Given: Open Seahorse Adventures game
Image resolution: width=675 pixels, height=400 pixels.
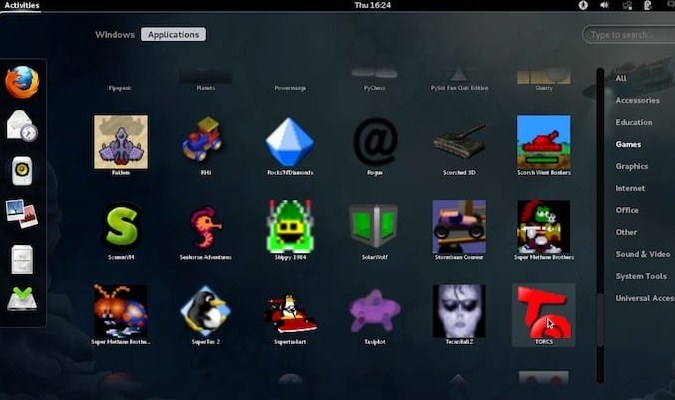Looking at the screenshot, I should point(205,227).
